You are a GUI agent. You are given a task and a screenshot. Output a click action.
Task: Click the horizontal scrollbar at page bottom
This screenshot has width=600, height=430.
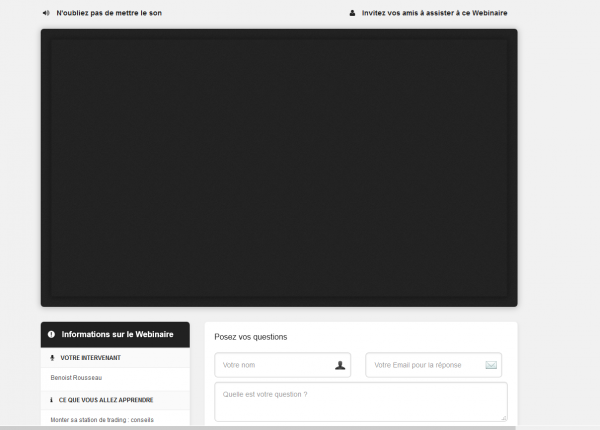(259, 428)
